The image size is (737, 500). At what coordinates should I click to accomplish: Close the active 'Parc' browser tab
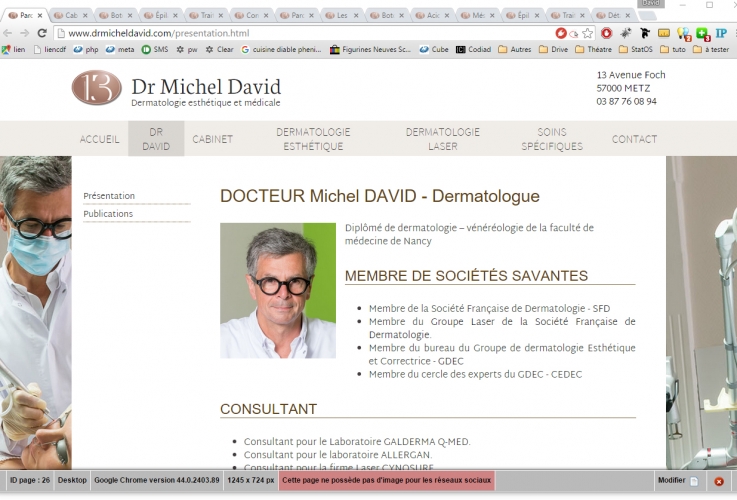(x=40, y=16)
